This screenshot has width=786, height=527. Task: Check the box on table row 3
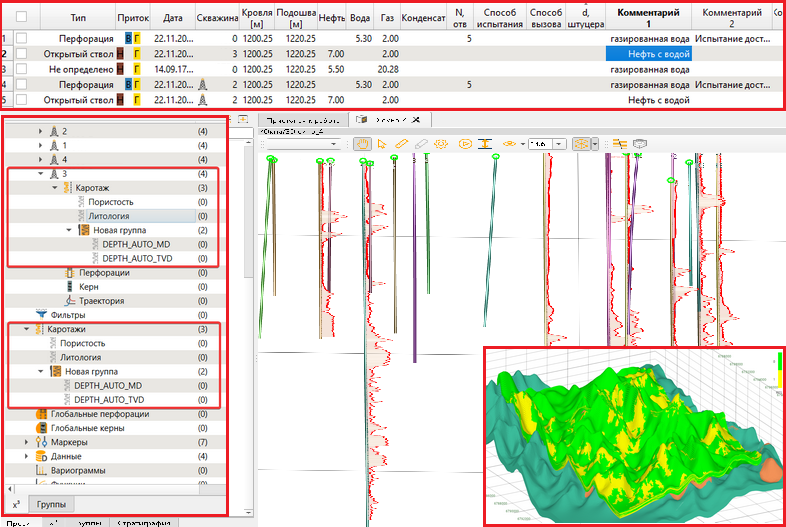pos(22,69)
